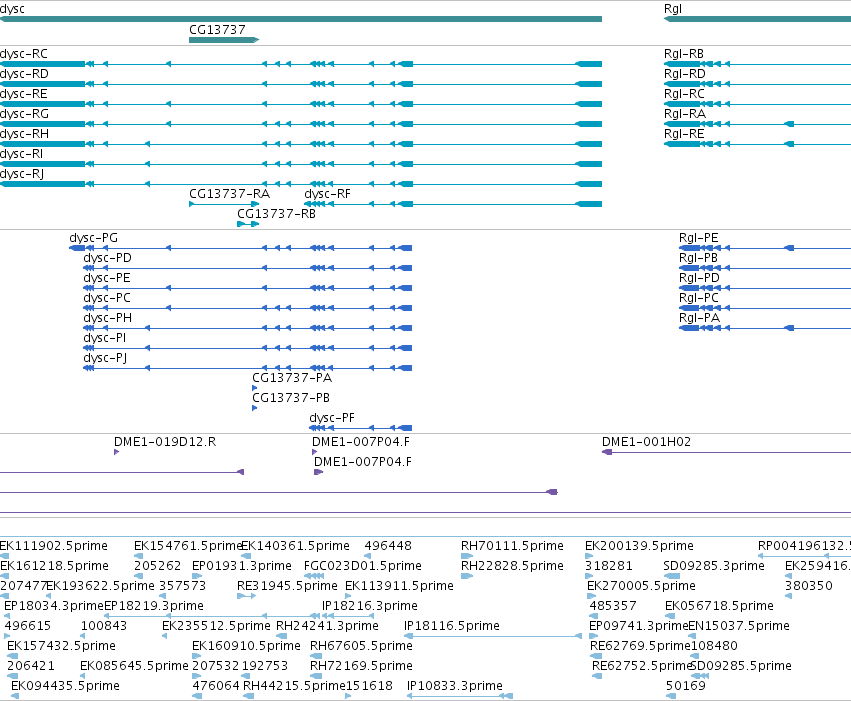Viewport: 851px width, 701px height.
Task: Select the dysc-PI protein label
Action: [x=105, y=338]
